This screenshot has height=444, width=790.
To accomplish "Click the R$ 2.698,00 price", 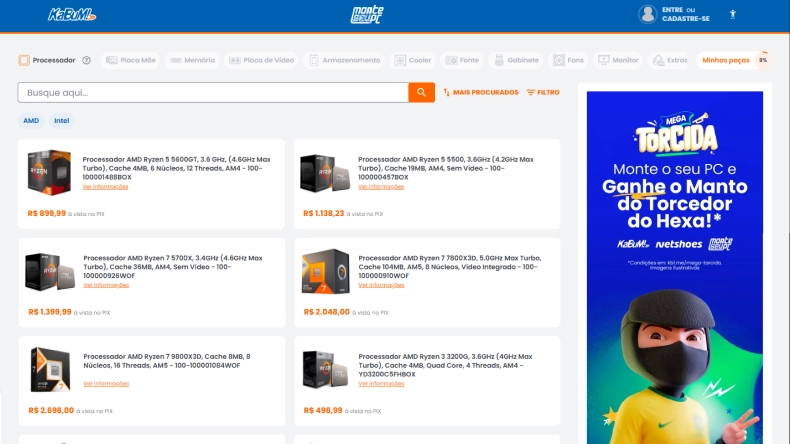I will point(51,411).
